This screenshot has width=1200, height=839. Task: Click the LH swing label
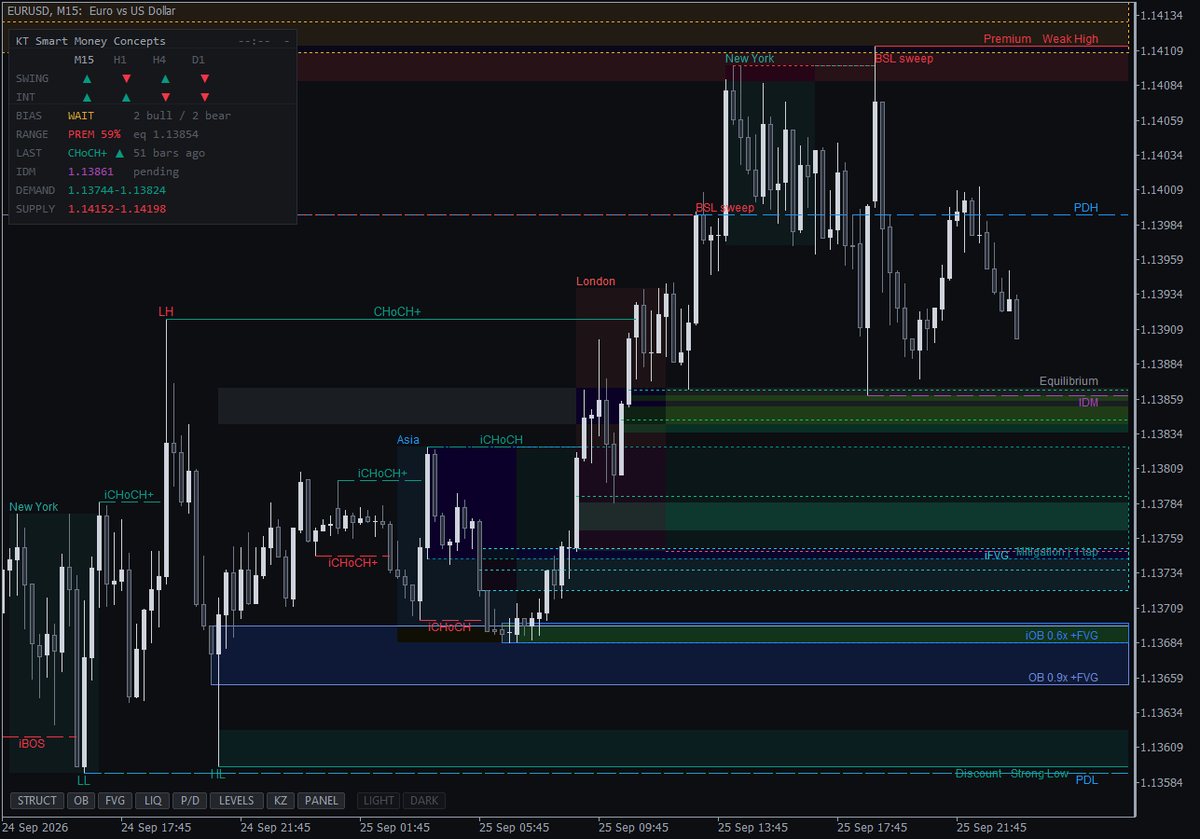click(x=166, y=312)
